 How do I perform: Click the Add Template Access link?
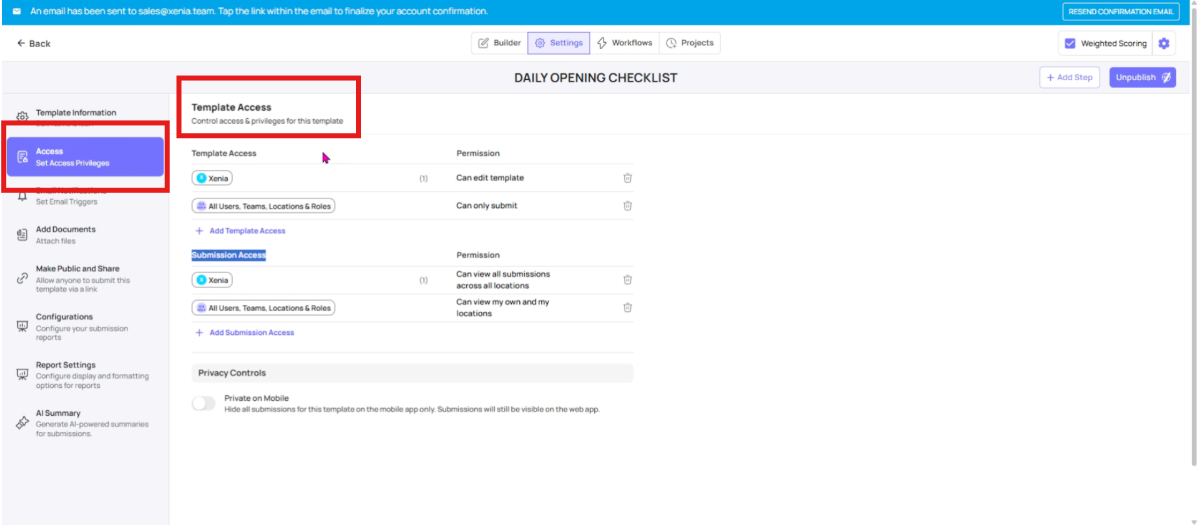[246, 231]
